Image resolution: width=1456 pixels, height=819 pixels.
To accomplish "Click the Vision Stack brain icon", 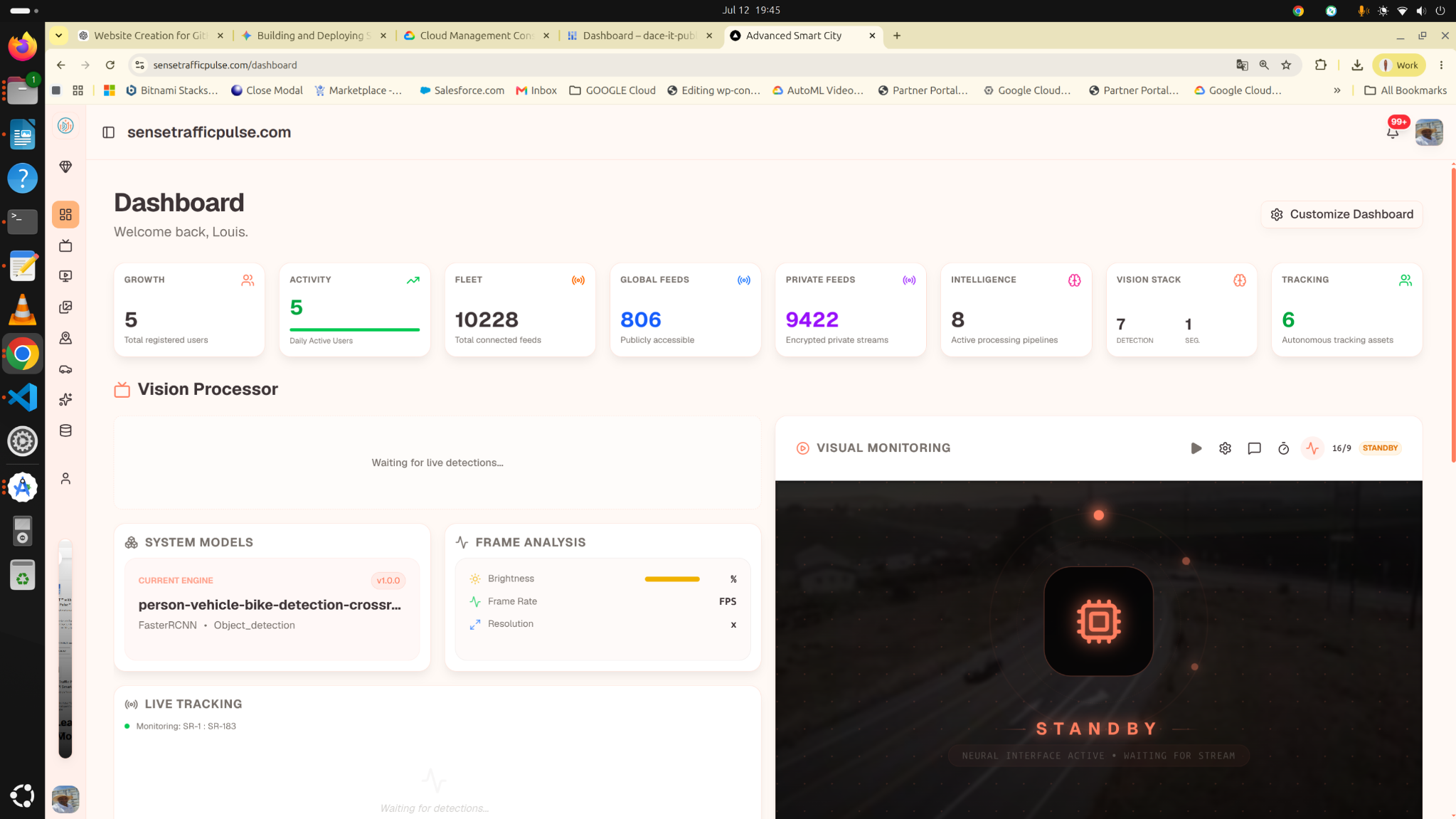I will pyautogui.click(x=1239, y=280).
